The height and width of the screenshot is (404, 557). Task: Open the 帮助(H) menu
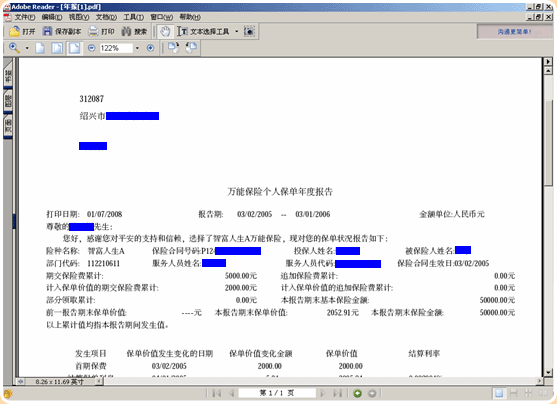pyautogui.click(x=190, y=17)
